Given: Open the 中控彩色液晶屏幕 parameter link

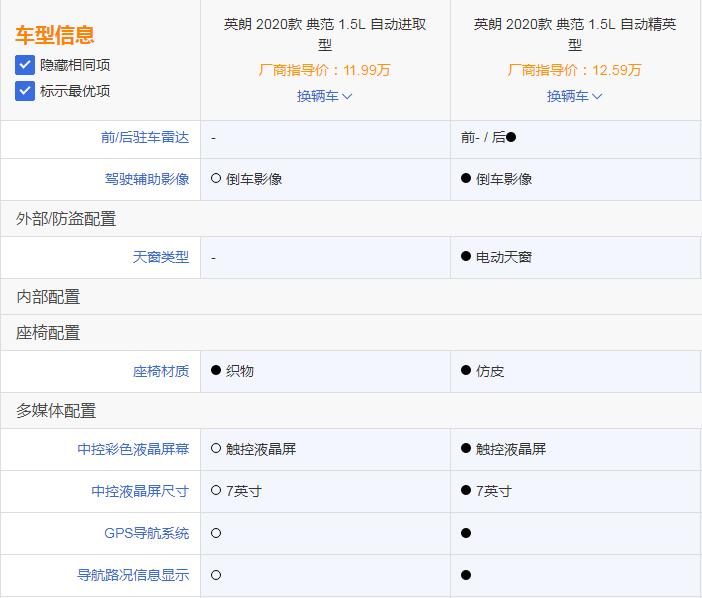Looking at the screenshot, I should click(x=133, y=449).
